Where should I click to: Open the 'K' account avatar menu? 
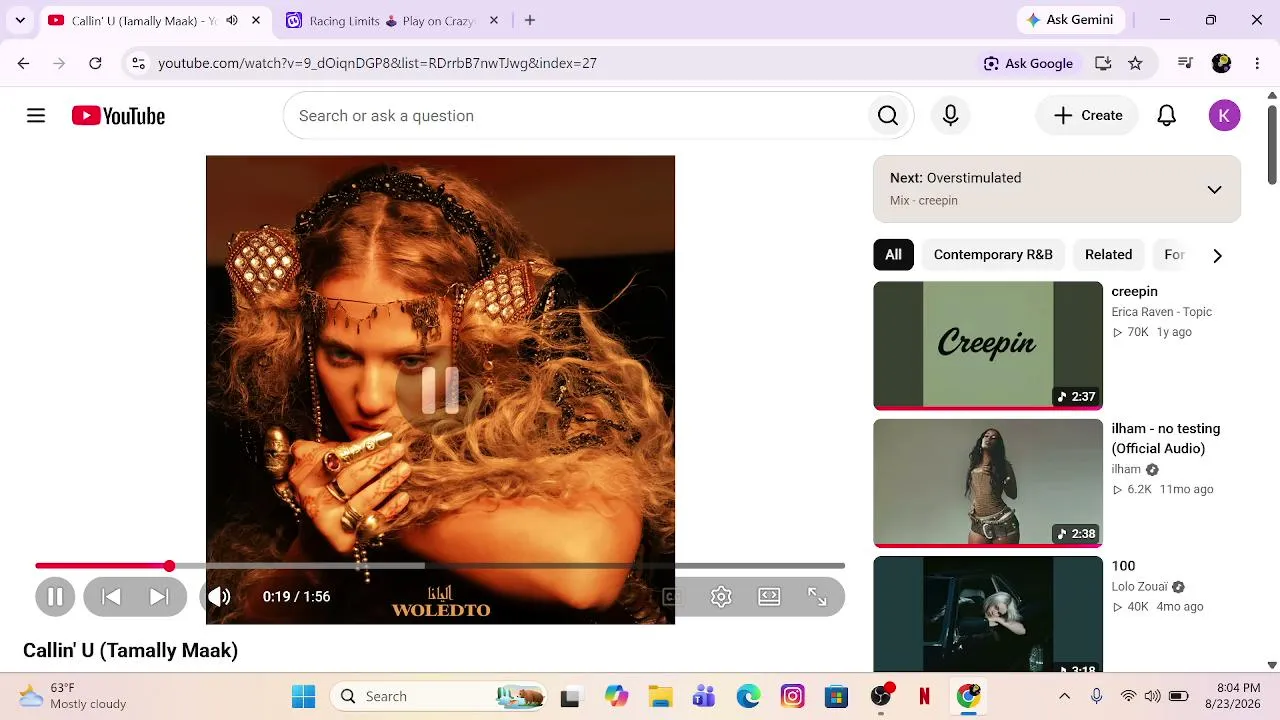pos(1224,116)
